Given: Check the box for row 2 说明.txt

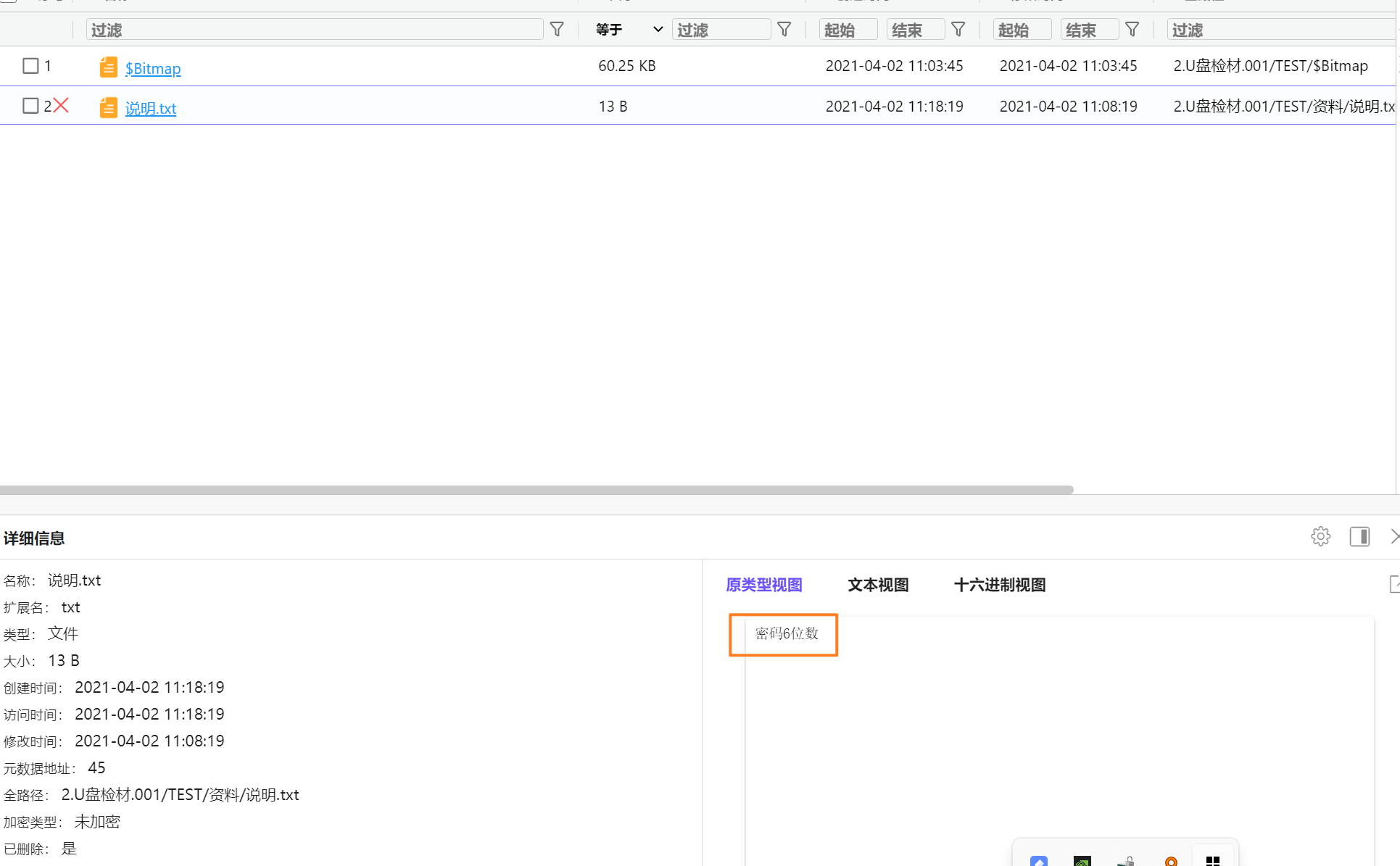Looking at the screenshot, I should click(x=30, y=106).
